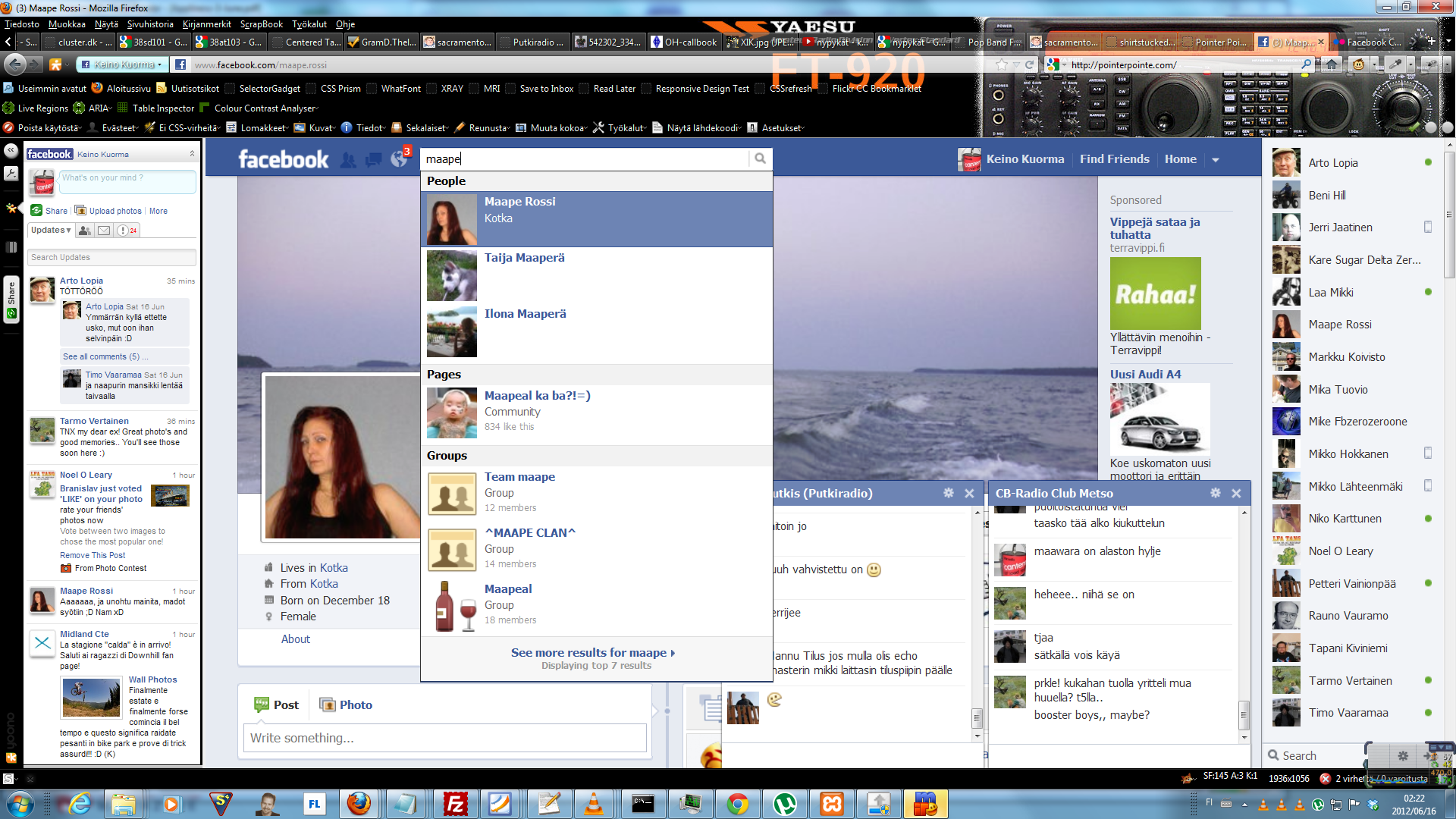This screenshot has height=819, width=1456.
Task: Open the Facebook notifications globe icon
Action: (399, 159)
